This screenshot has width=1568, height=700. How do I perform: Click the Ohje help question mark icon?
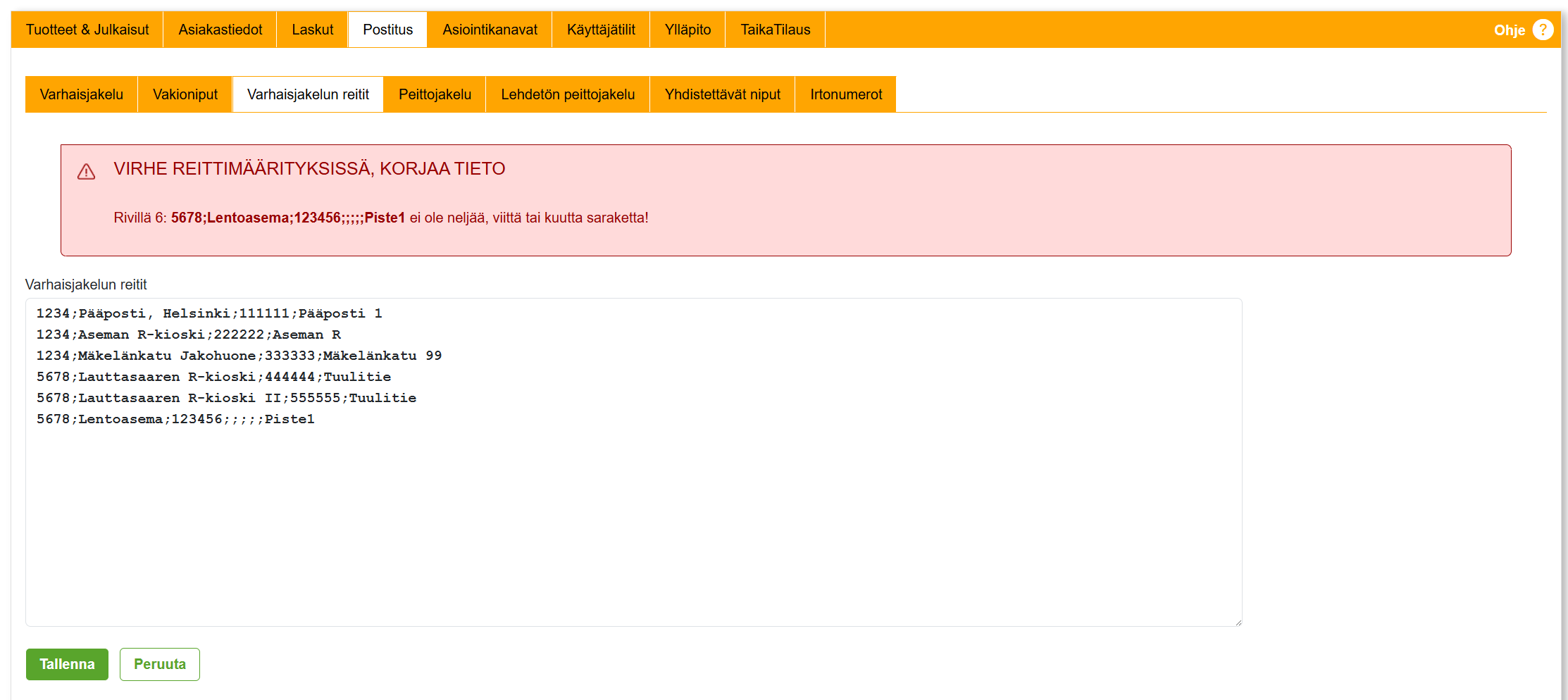click(x=1543, y=30)
